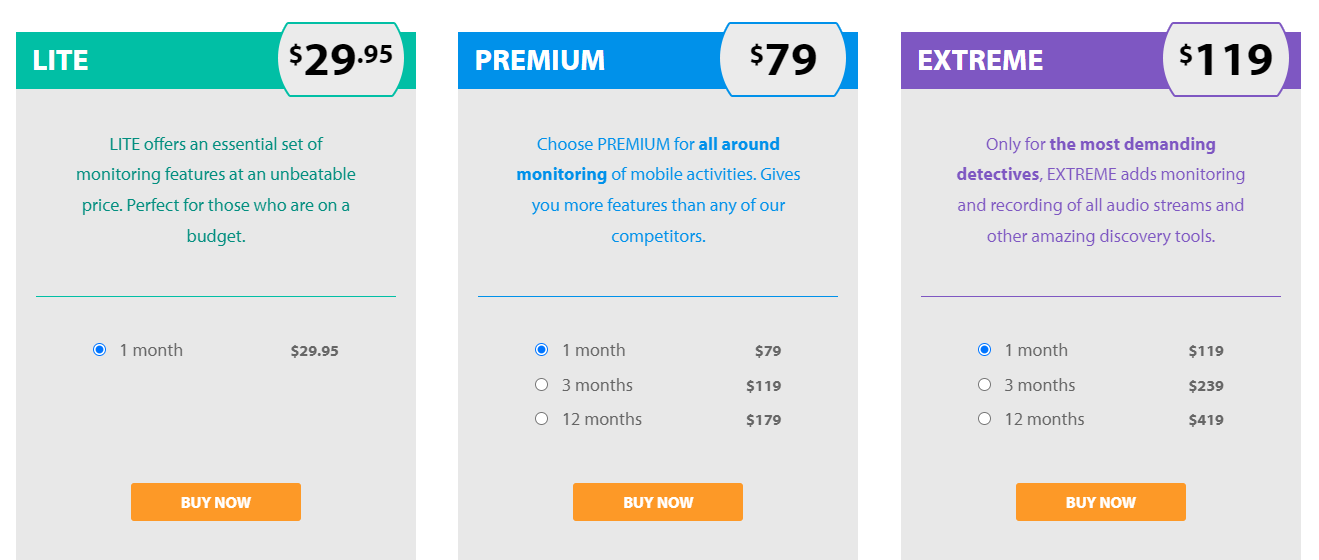Click the $179 price for 12 months

(x=764, y=420)
